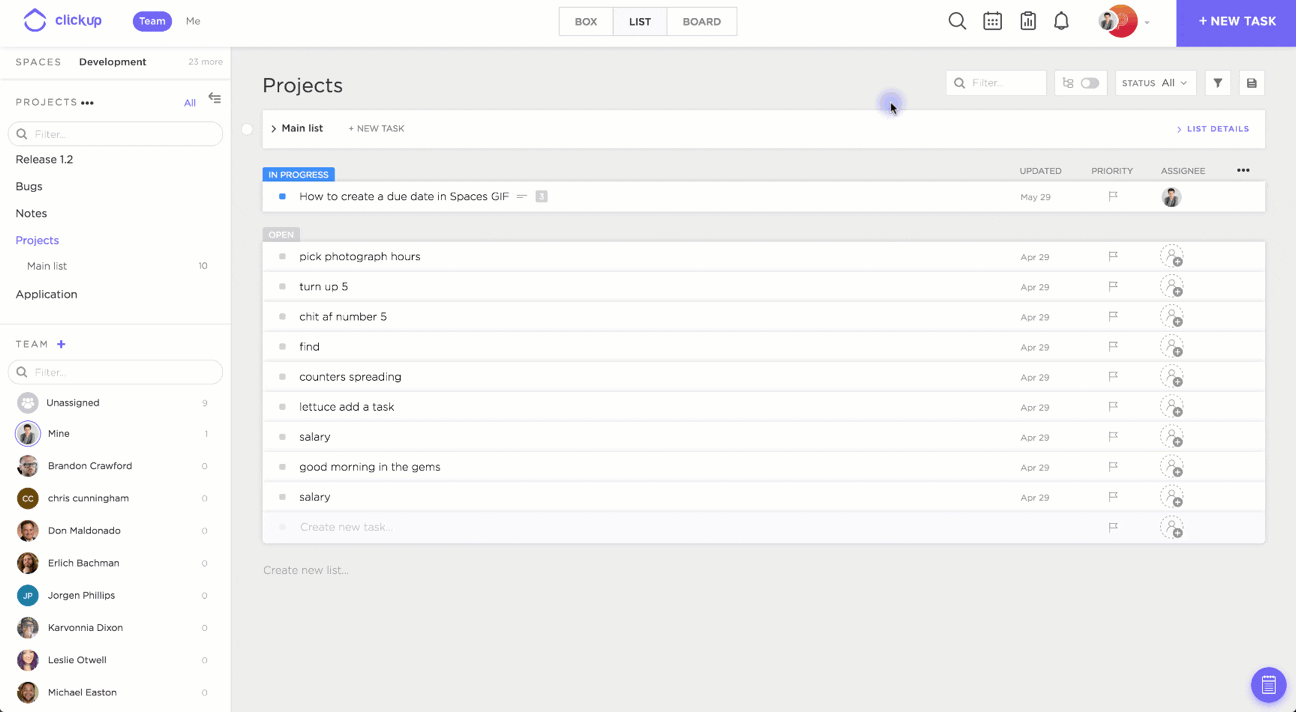Viewport: 1296px width, 712px height.
Task: Open the STATUS All dropdown
Action: coord(1155,83)
